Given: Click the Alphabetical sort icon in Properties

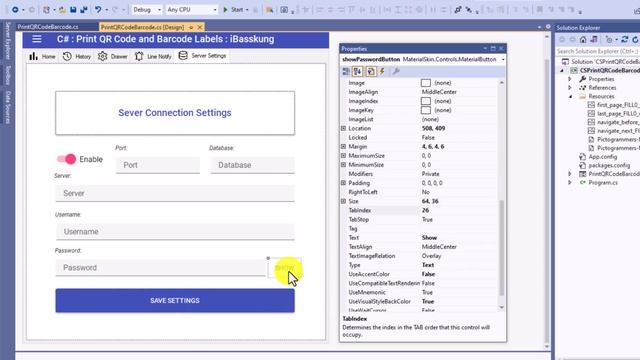Looking at the screenshot, I should pos(358,71).
